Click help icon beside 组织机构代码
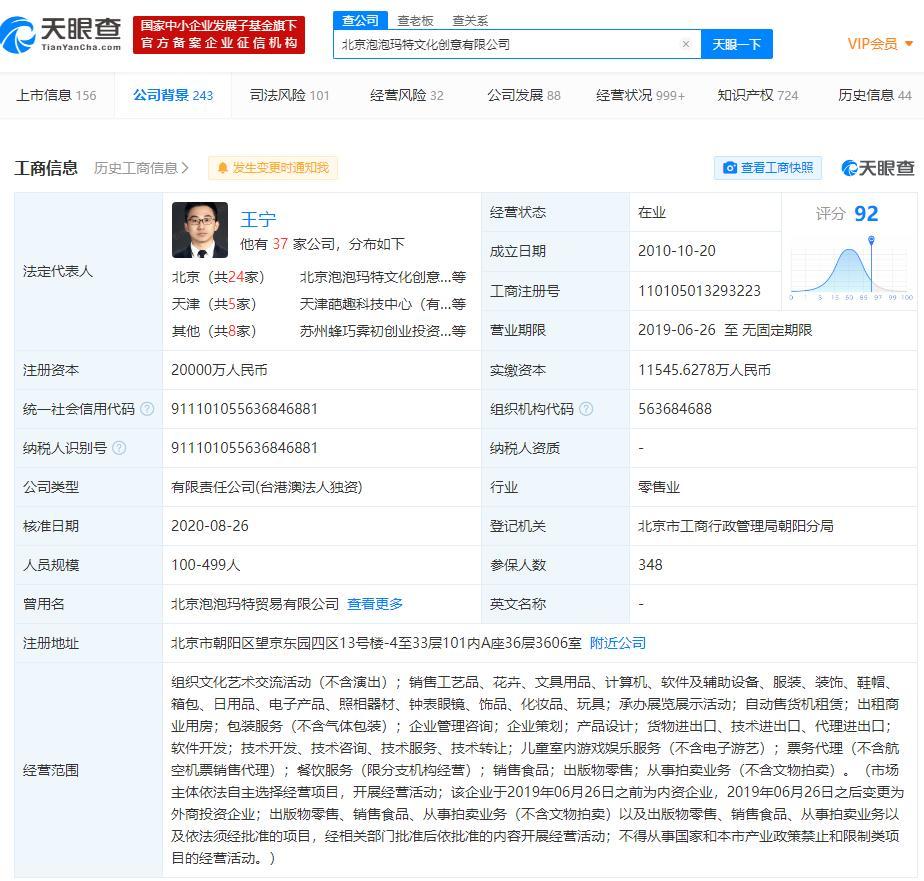Image resolution: width=924 pixels, height=881 pixels. (x=586, y=408)
